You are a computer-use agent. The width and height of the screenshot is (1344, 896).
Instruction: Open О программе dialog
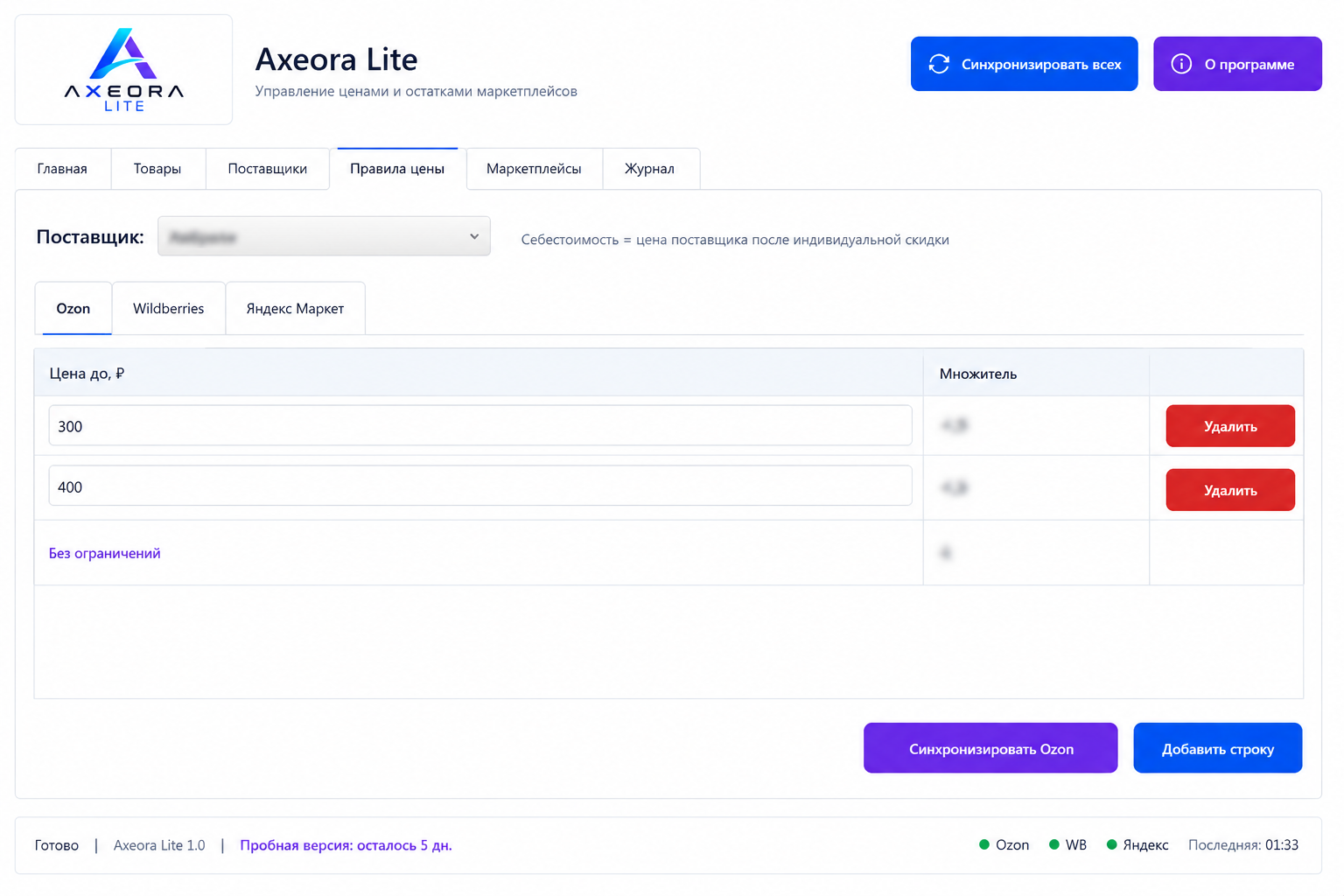[x=1237, y=64]
